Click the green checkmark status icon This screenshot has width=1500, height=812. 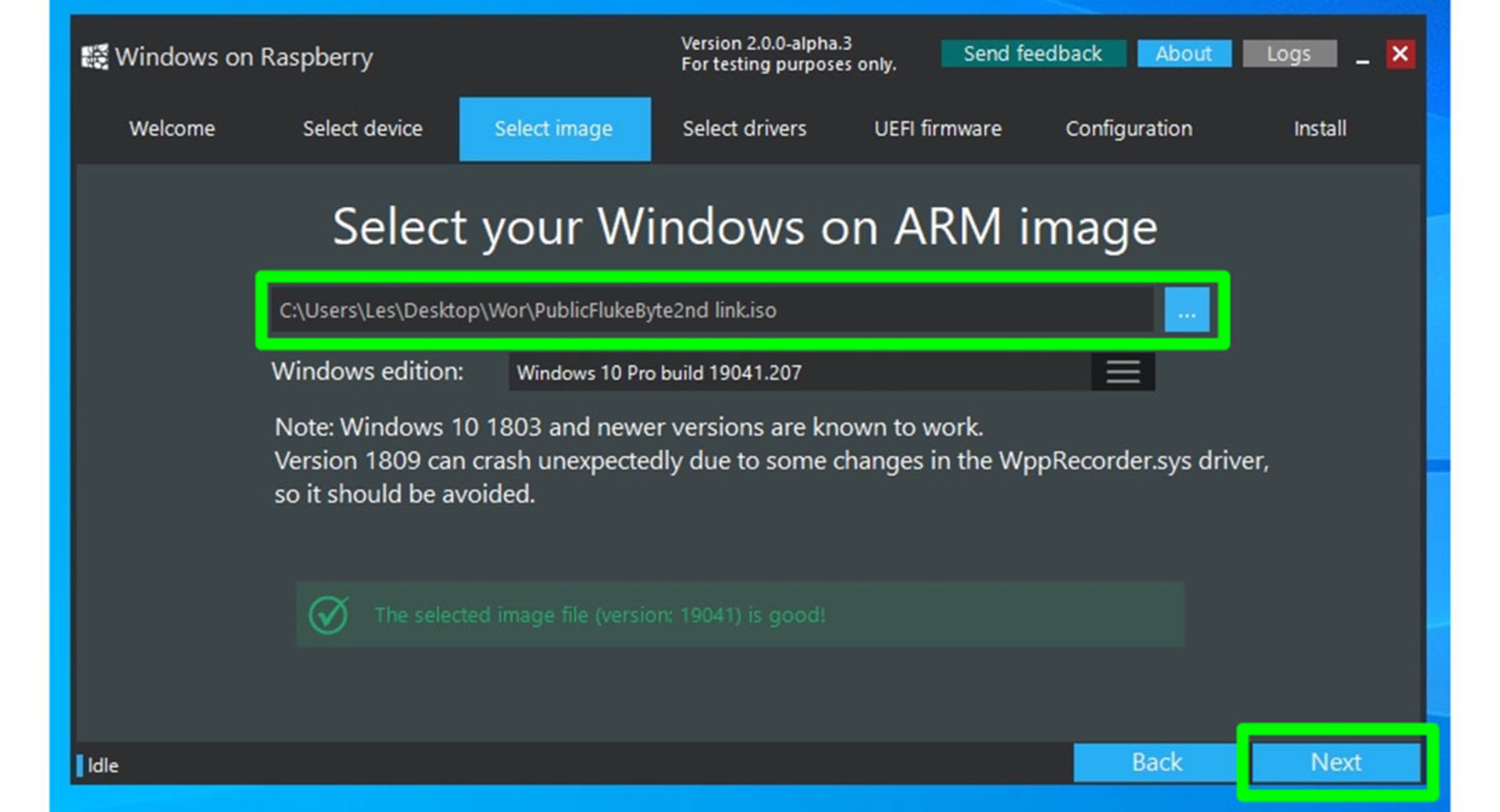pos(329,614)
